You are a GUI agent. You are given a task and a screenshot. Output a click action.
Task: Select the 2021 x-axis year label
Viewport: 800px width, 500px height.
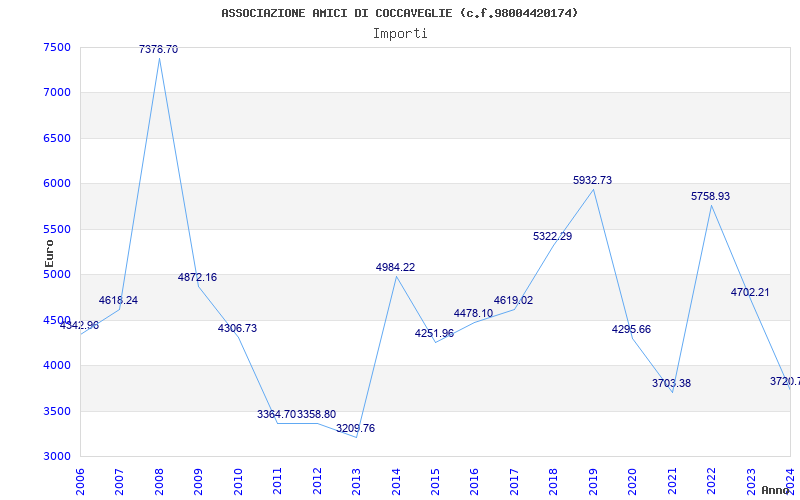click(x=672, y=482)
